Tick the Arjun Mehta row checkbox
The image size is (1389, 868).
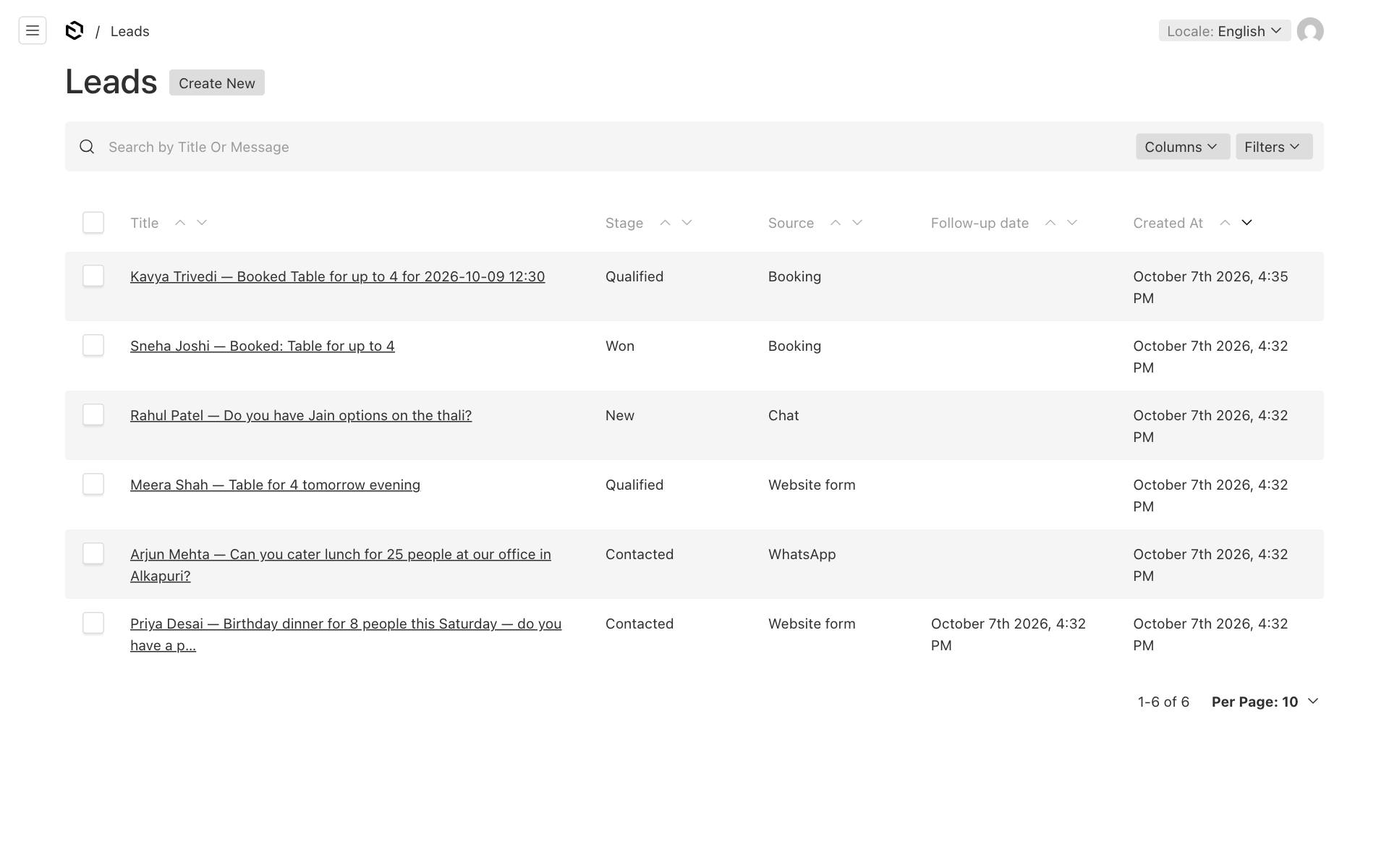pyautogui.click(x=93, y=553)
